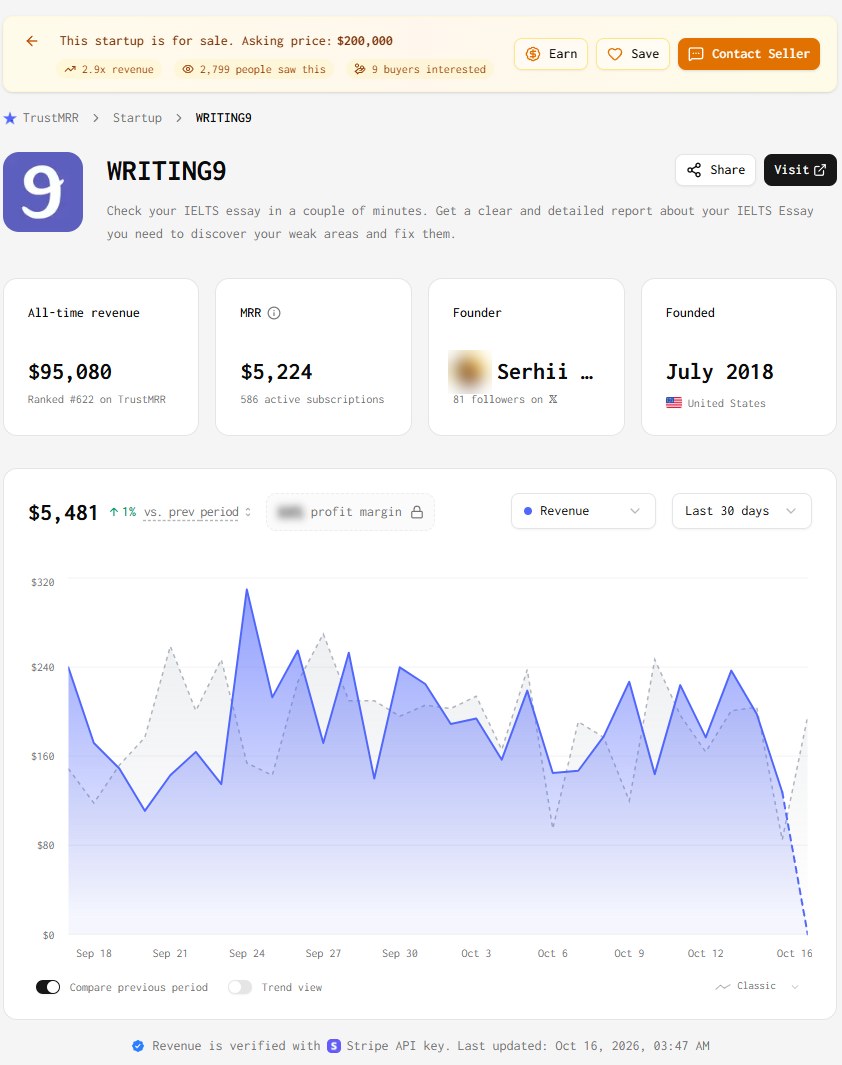Click the chat icon in Contact Seller
Image resolution: width=842 pixels, height=1065 pixels.
(696, 54)
